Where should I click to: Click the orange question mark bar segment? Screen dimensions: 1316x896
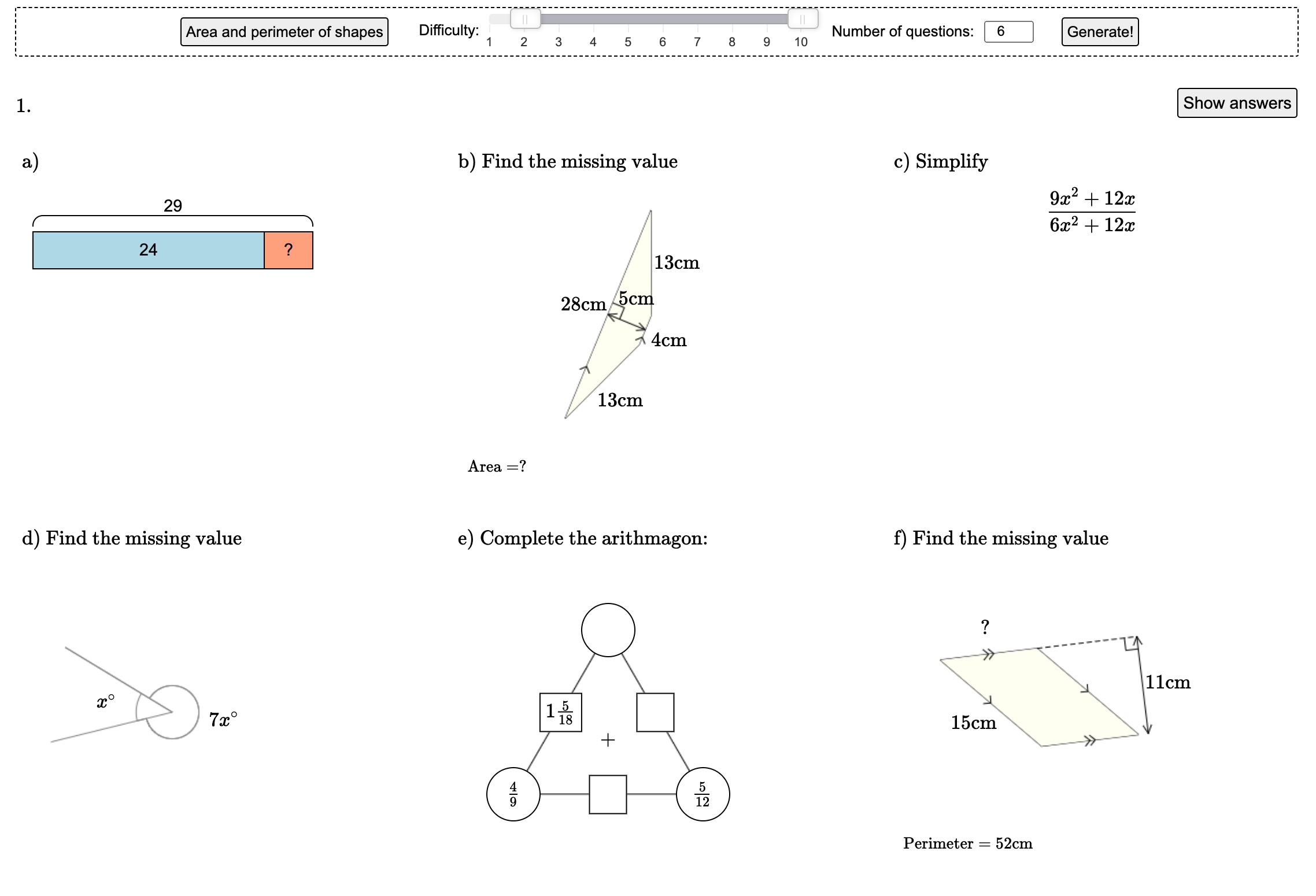pyautogui.click(x=289, y=250)
